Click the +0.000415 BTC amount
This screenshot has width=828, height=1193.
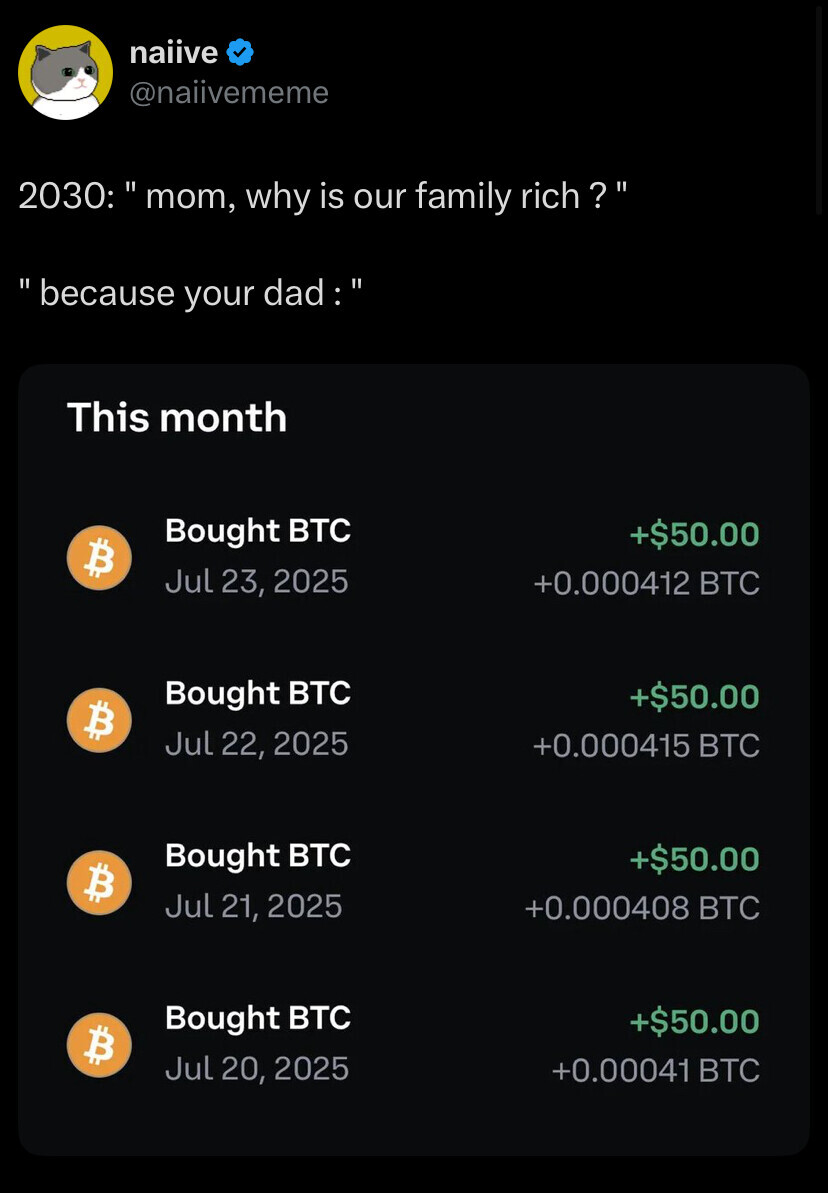(x=647, y=746)
